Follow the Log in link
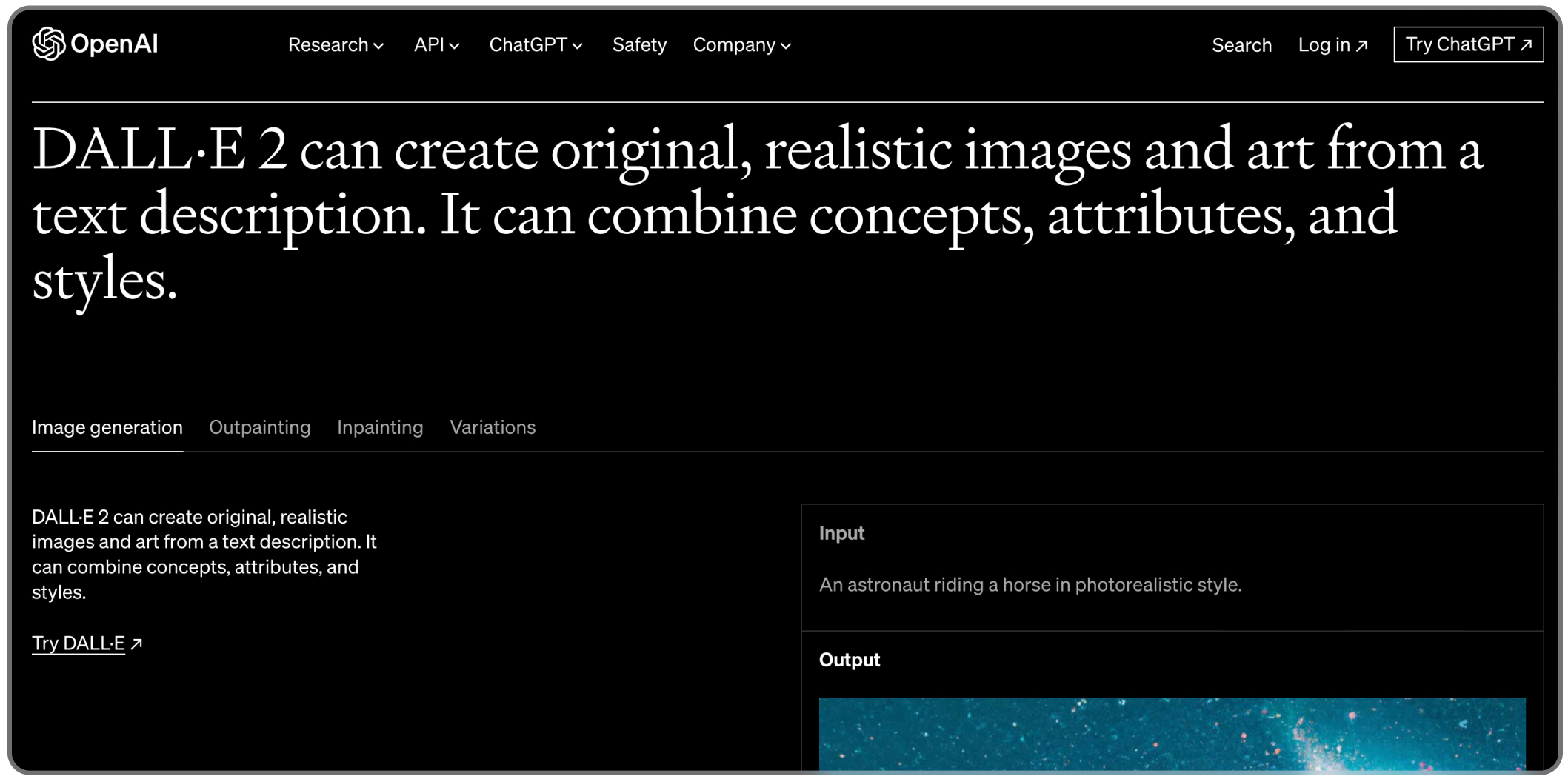 click(x=1332, y=45)
